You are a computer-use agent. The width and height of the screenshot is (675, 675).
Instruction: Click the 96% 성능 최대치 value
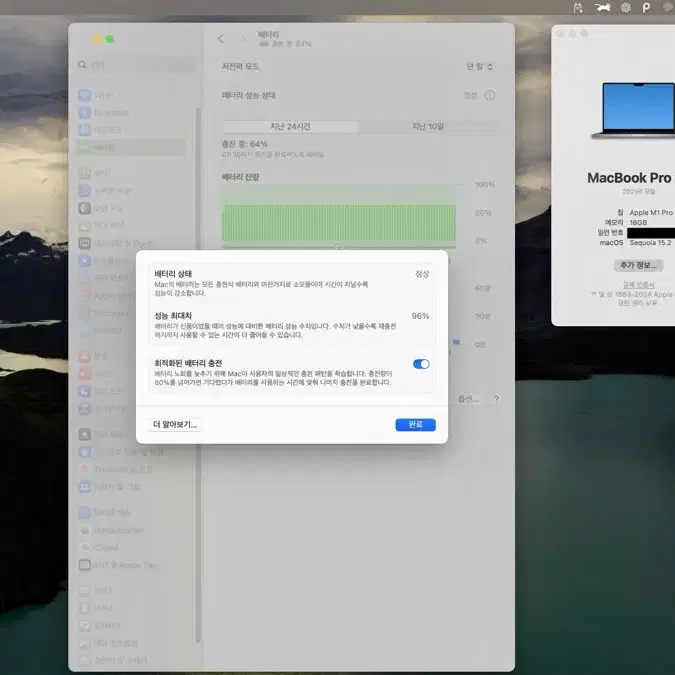pyautogui.click(x=420, y=316)
